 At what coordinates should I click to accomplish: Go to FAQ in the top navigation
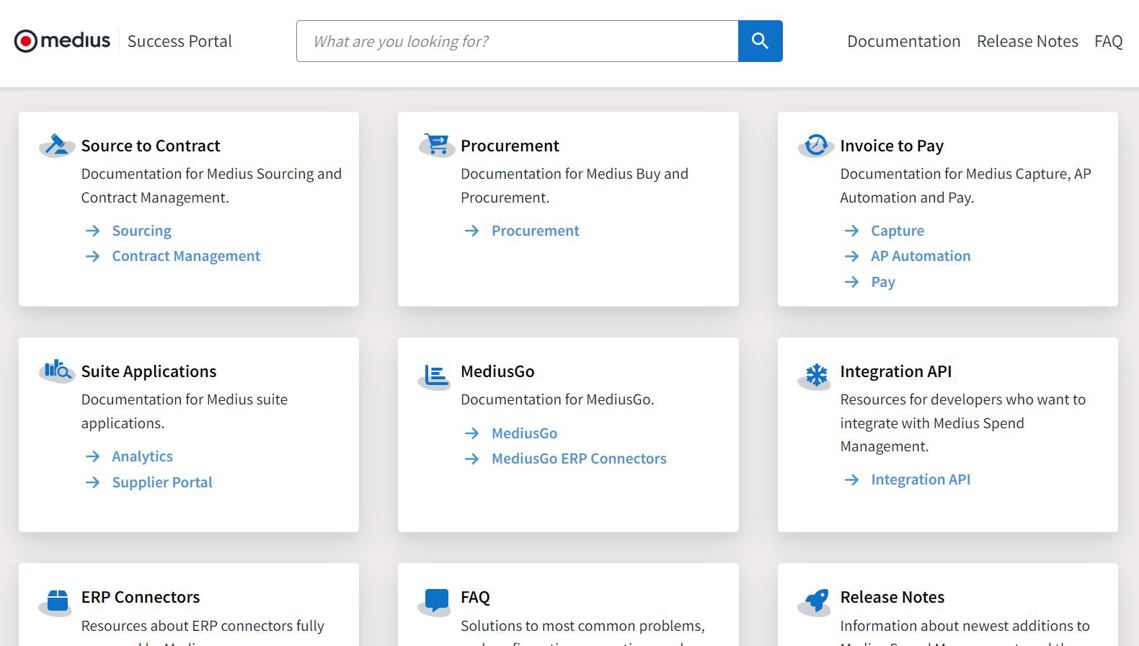point(1108,41)
